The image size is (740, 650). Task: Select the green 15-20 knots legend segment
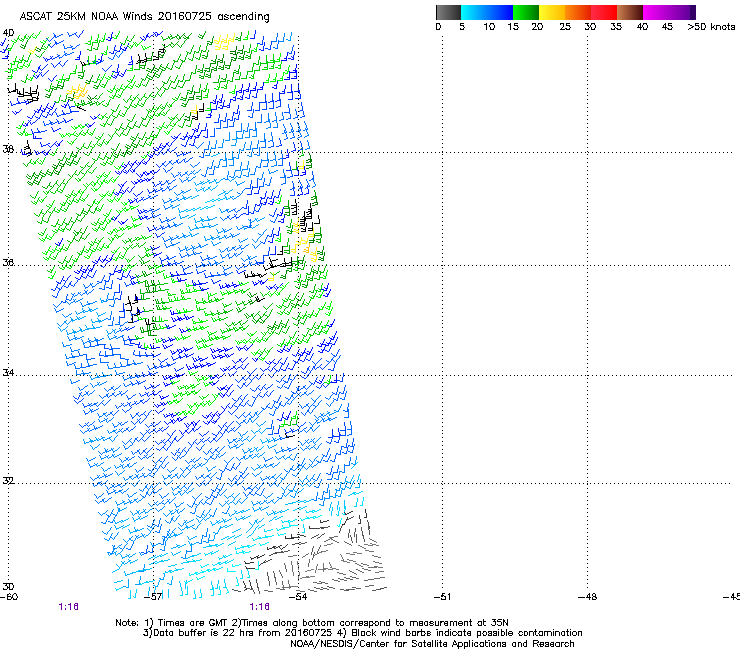(x=526, y=12)
